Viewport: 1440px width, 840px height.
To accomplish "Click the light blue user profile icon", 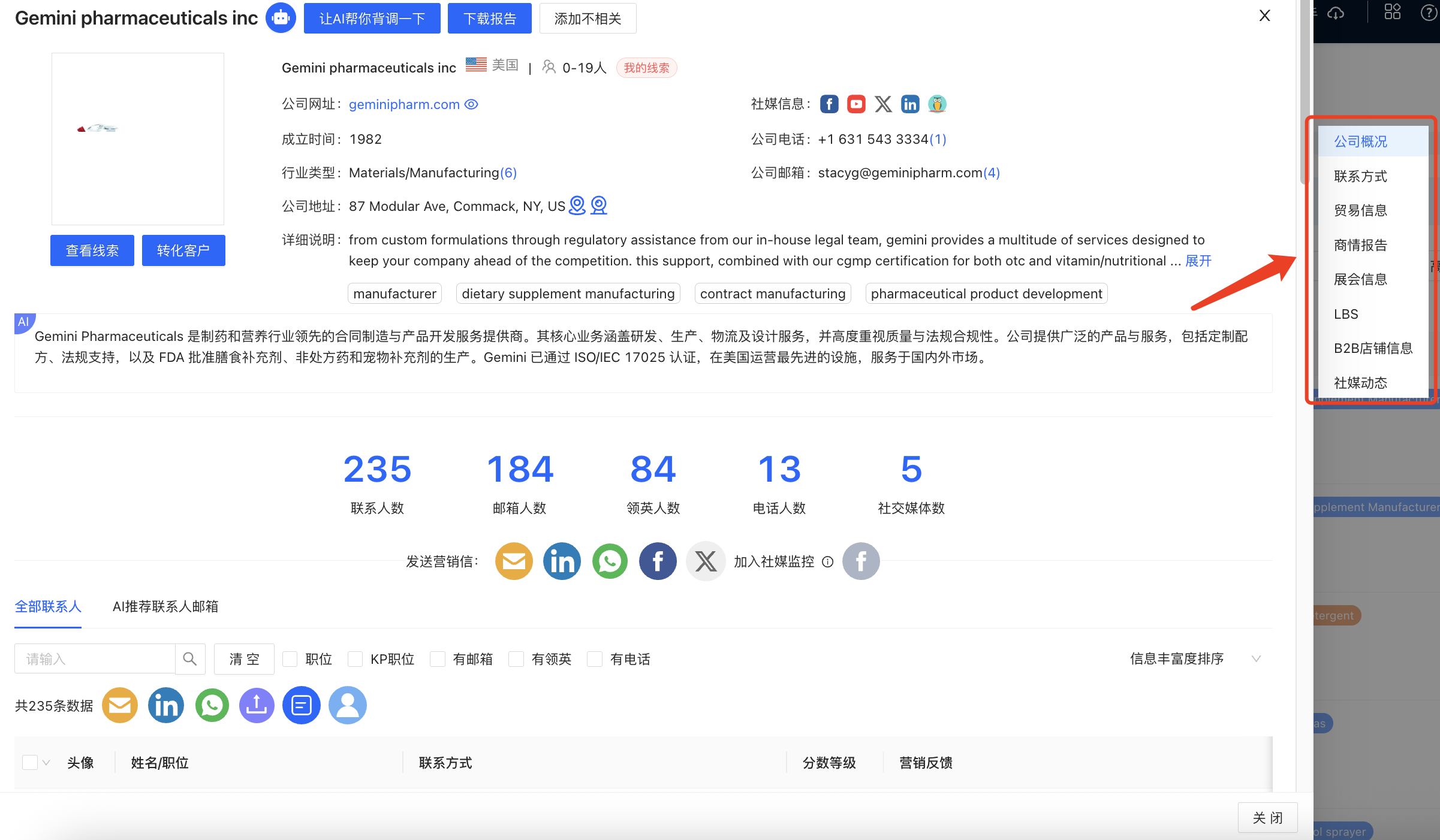I will (x=348, y=705).
